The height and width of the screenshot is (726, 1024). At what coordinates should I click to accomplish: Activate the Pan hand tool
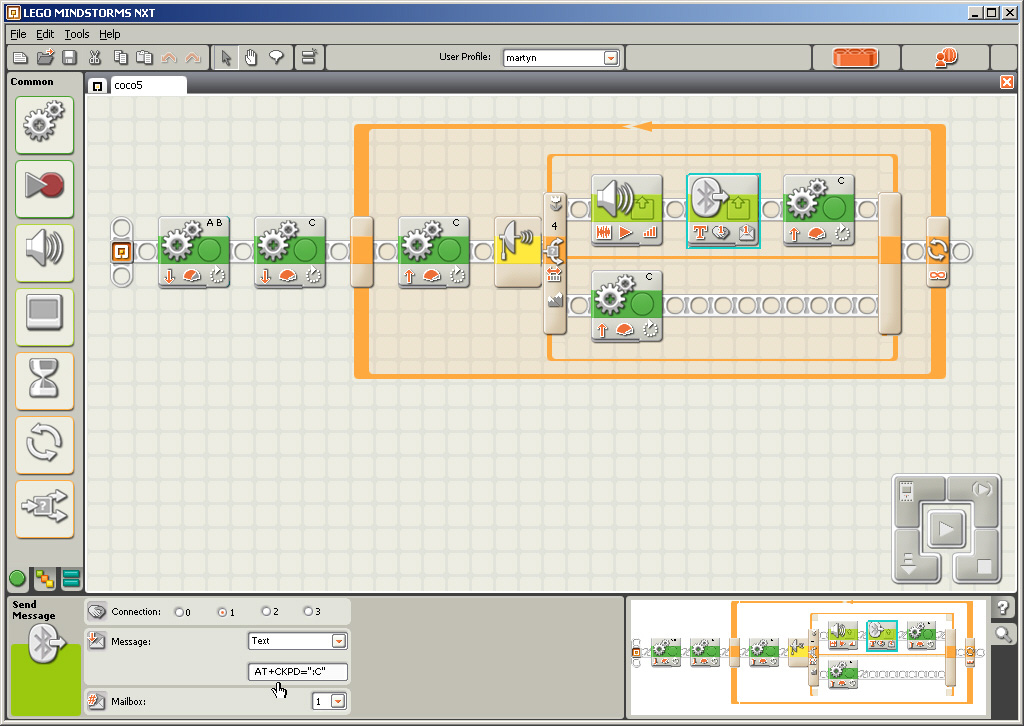point(251,58)
